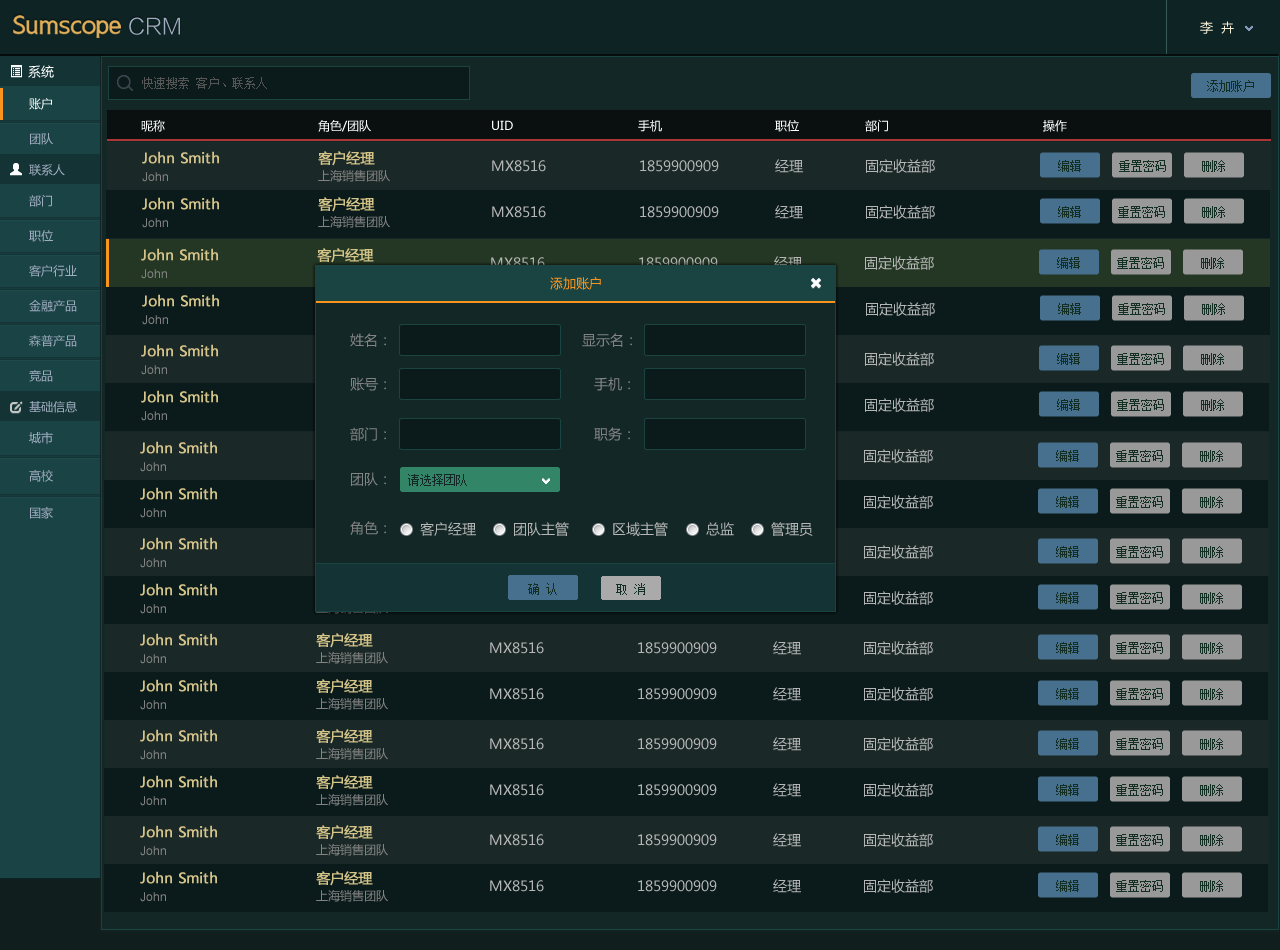Screen dimensions: 1280x950
Task: Click the 手机 input field
Action: coord(725,384)
